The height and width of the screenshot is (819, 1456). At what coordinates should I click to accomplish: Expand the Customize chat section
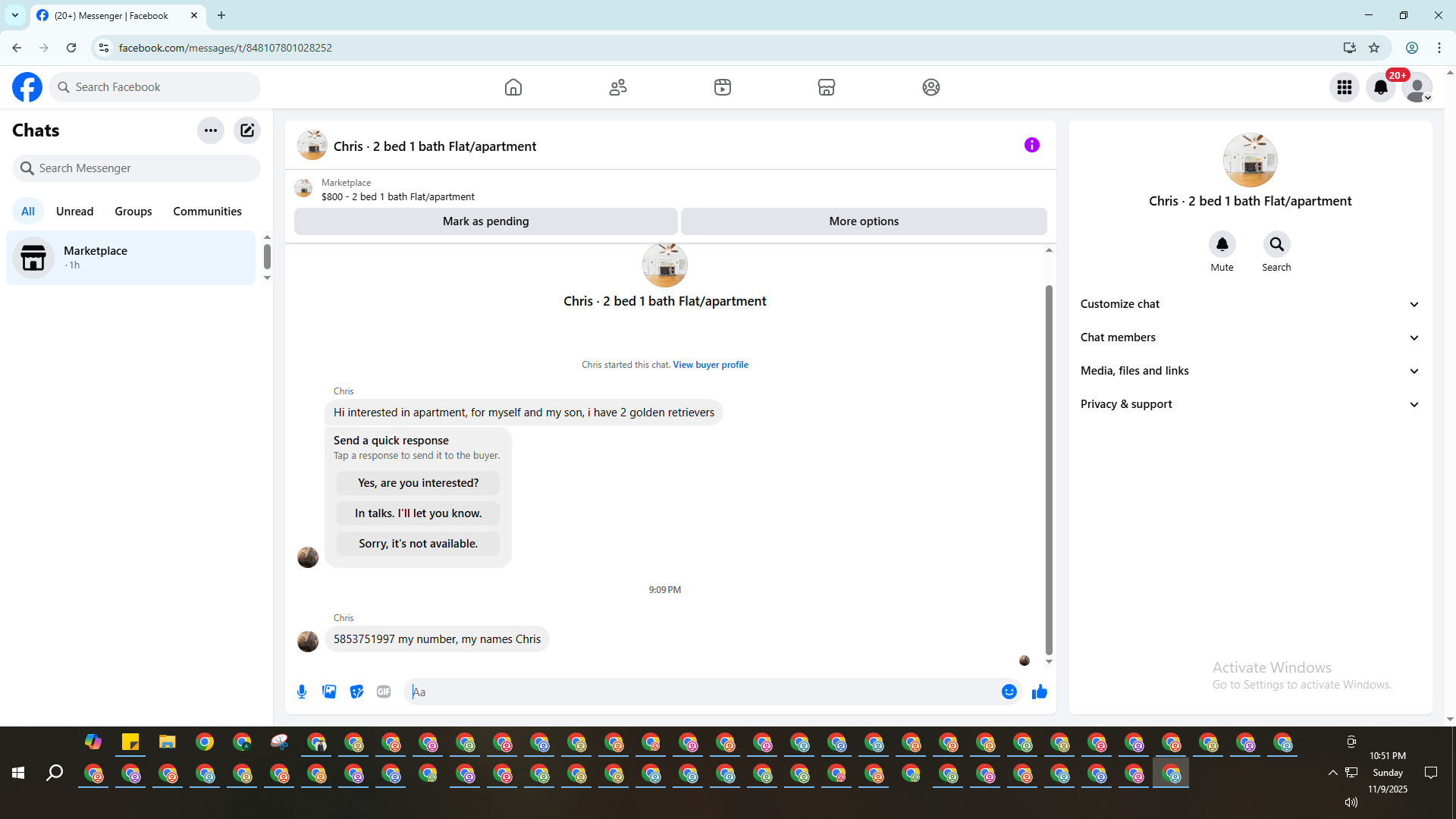(1250, 304)
